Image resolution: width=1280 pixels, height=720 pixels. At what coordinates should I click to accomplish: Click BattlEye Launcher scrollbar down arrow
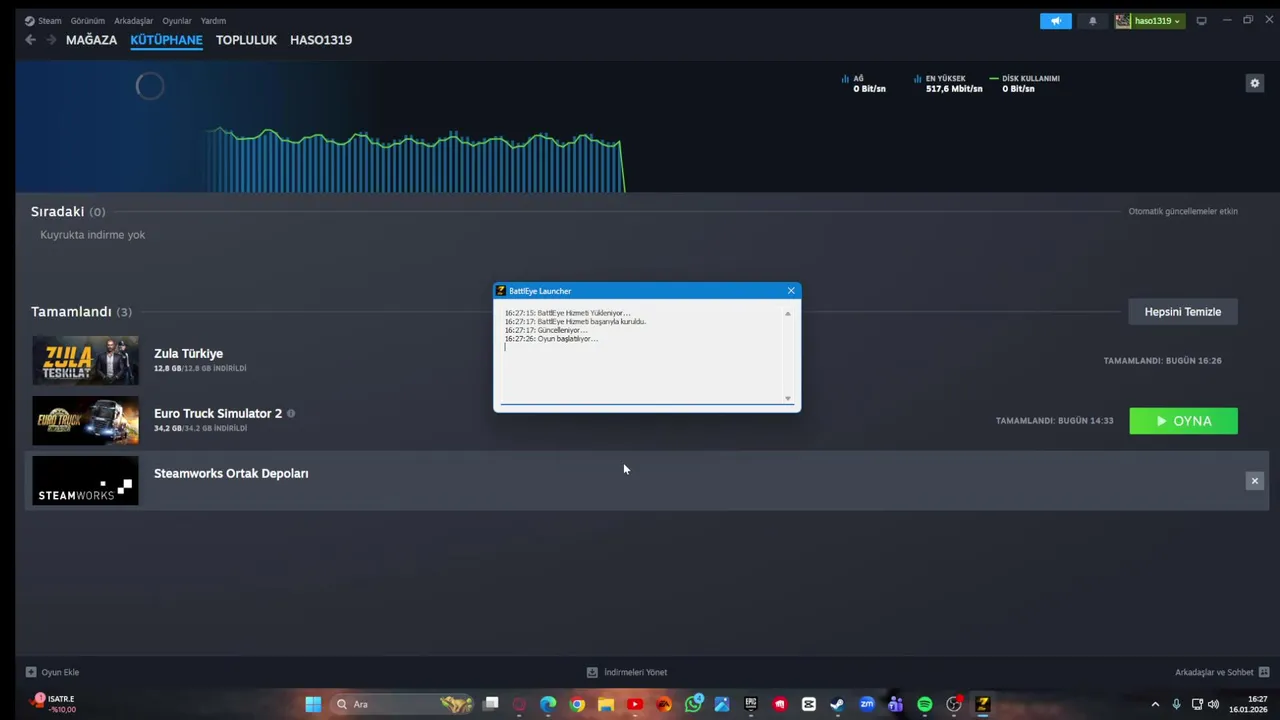coord(787,398)
